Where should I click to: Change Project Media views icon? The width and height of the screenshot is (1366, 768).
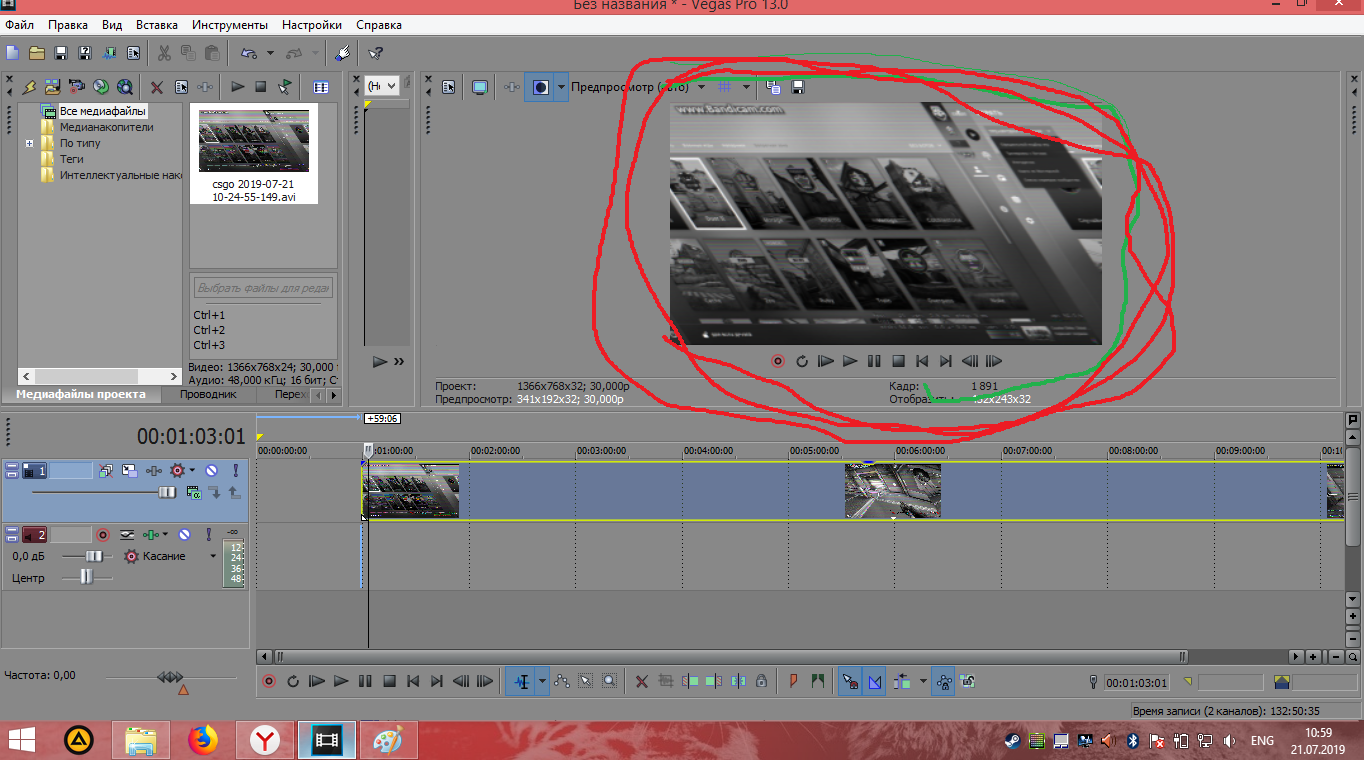click(321, 87)
